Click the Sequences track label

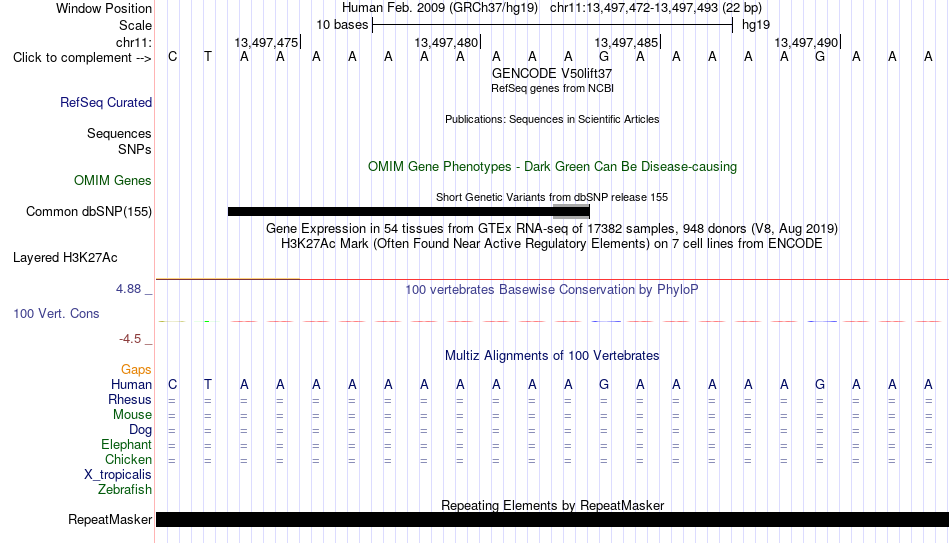click(119, 133)
